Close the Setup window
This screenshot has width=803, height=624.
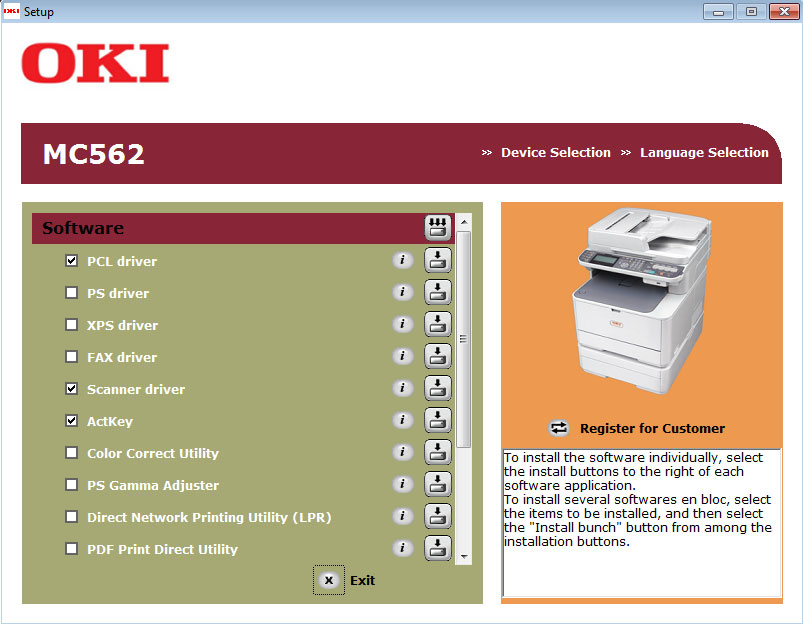pos(784,11)
